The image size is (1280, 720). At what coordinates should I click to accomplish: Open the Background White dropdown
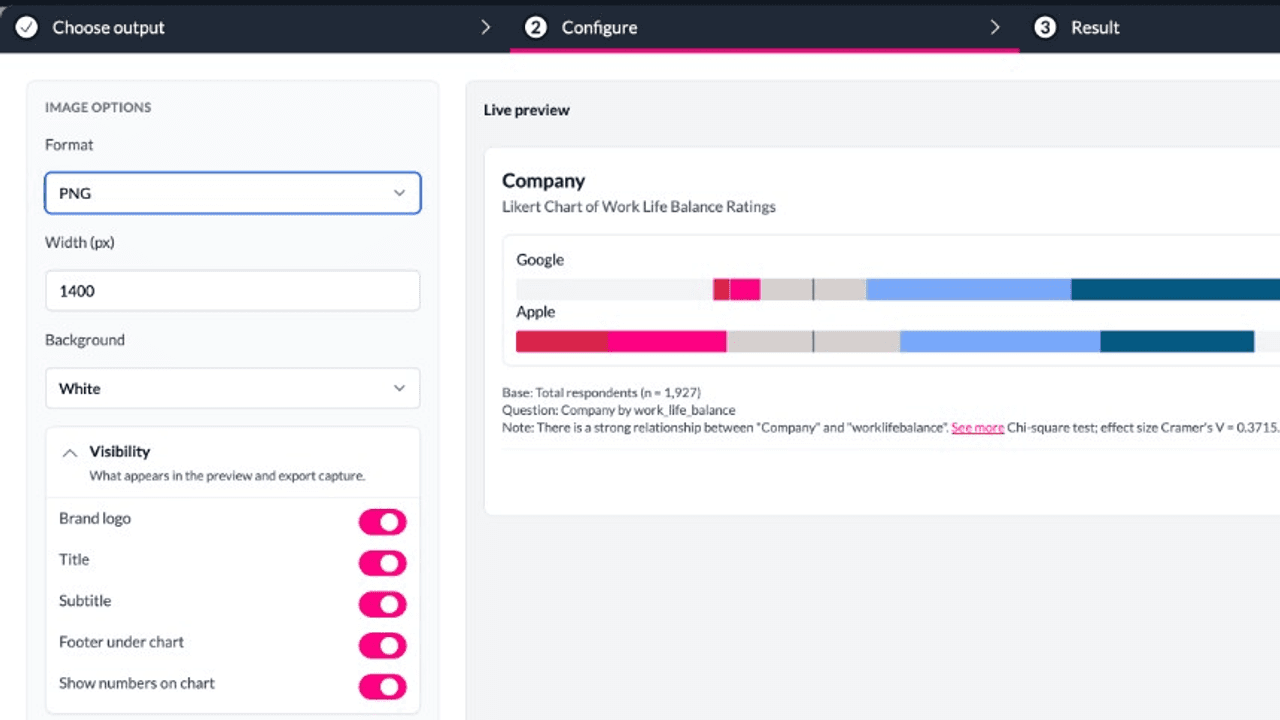233,388
